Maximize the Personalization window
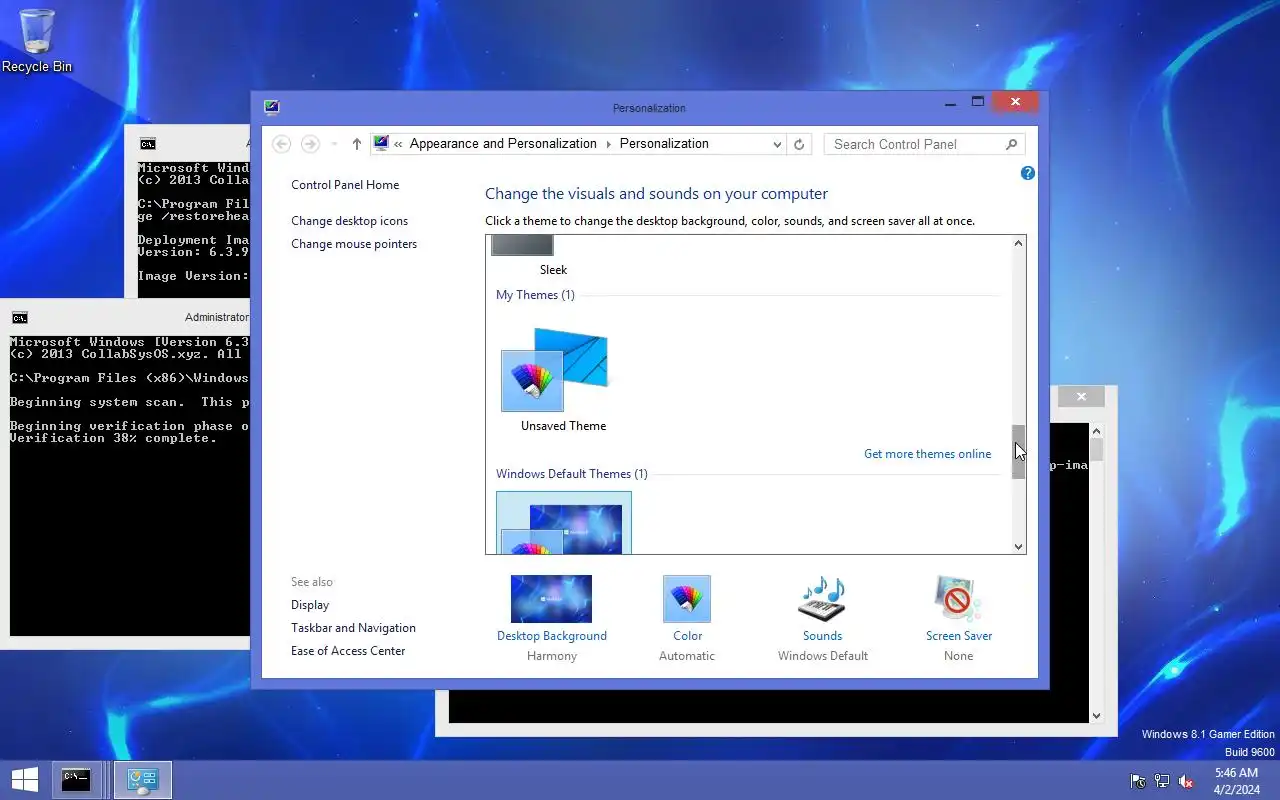 [x=978, y=102]
